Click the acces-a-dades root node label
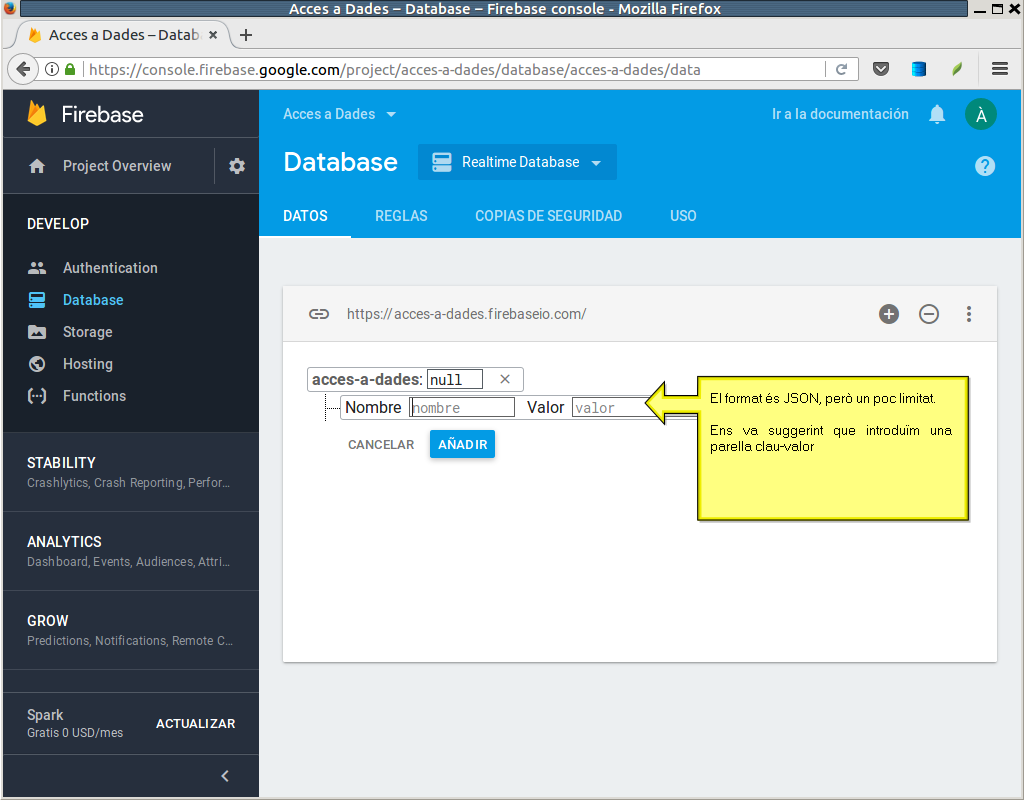1024x800 pixels. coord(367,379)
